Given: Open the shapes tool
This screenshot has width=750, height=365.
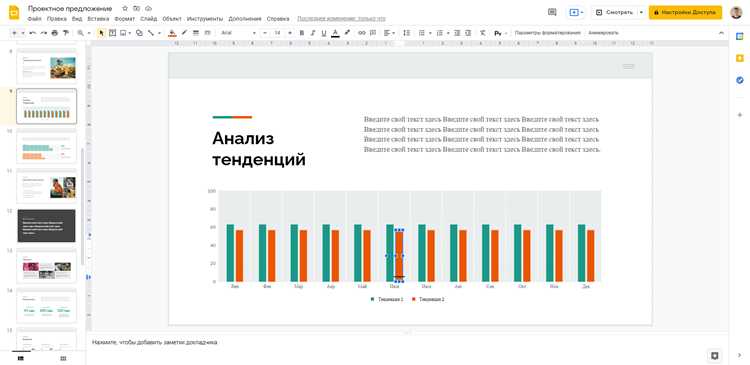Looking at the screenshot, I should 139,33.
